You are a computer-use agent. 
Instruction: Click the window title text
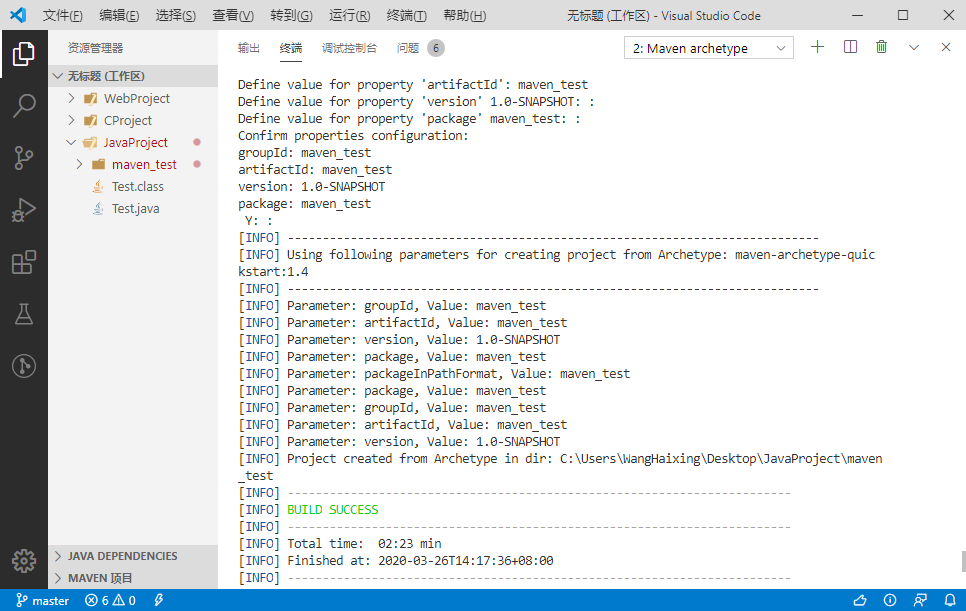pyautogui.click(x=664, y=15)
